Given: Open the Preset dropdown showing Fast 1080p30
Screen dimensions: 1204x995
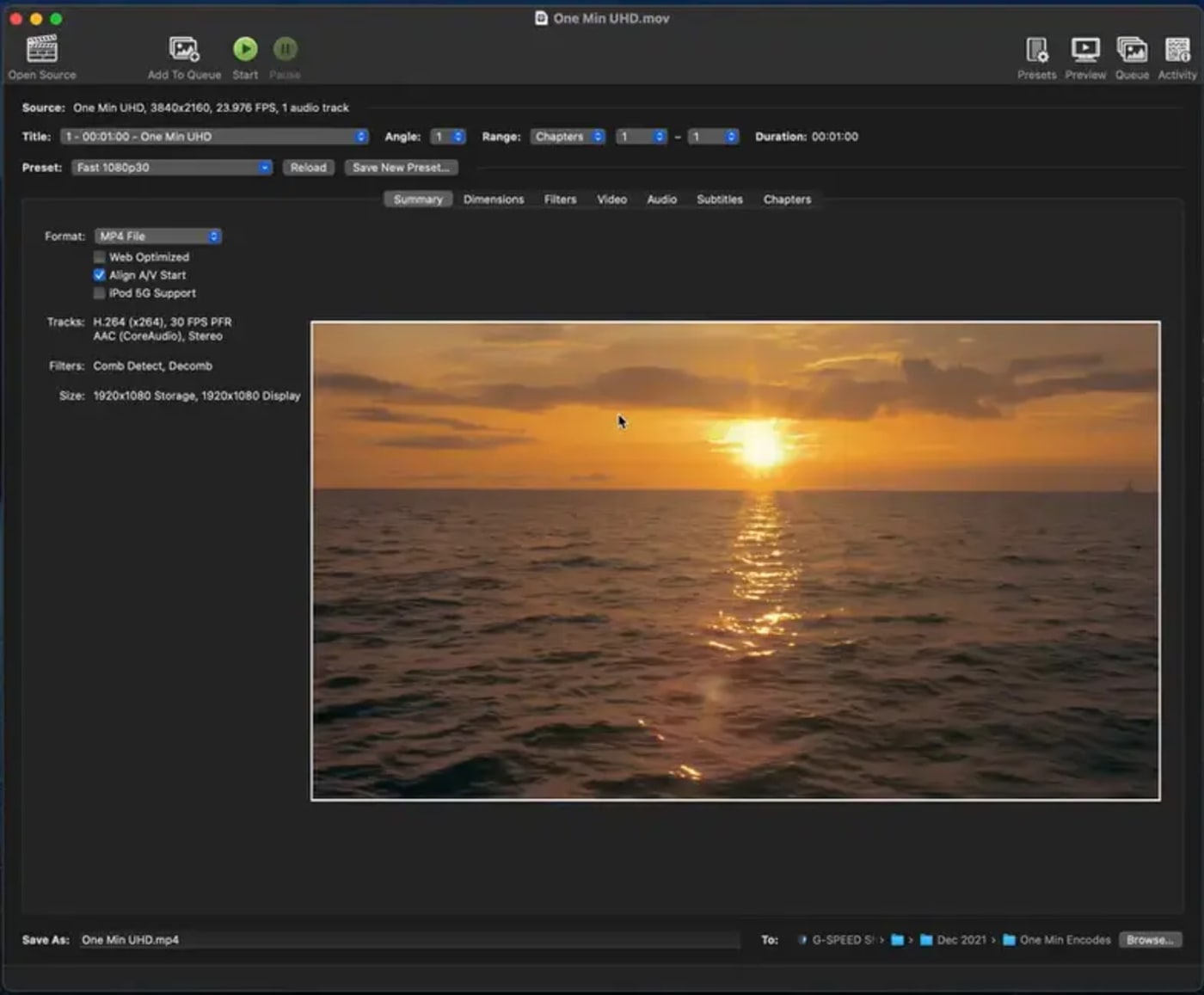Looking at the screenshot, I should click(x=170, y=167).
